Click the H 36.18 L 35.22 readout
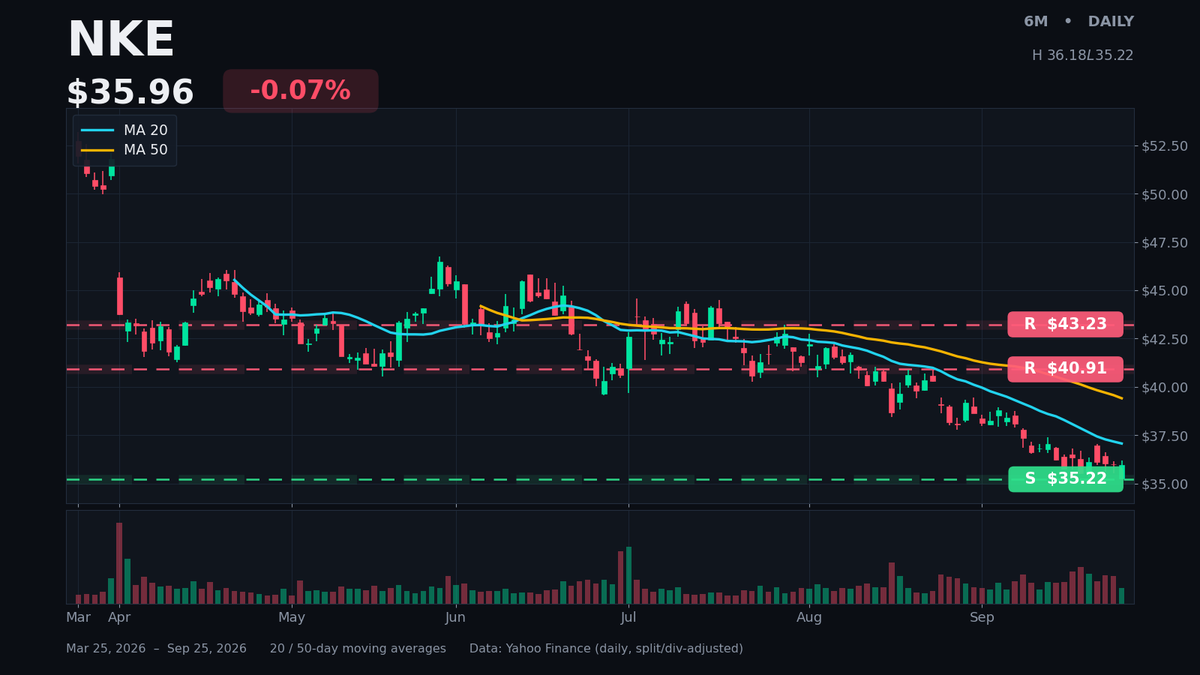This screenshot has height=675, width=1200. pyautogui.click(x=1083, y=56)
